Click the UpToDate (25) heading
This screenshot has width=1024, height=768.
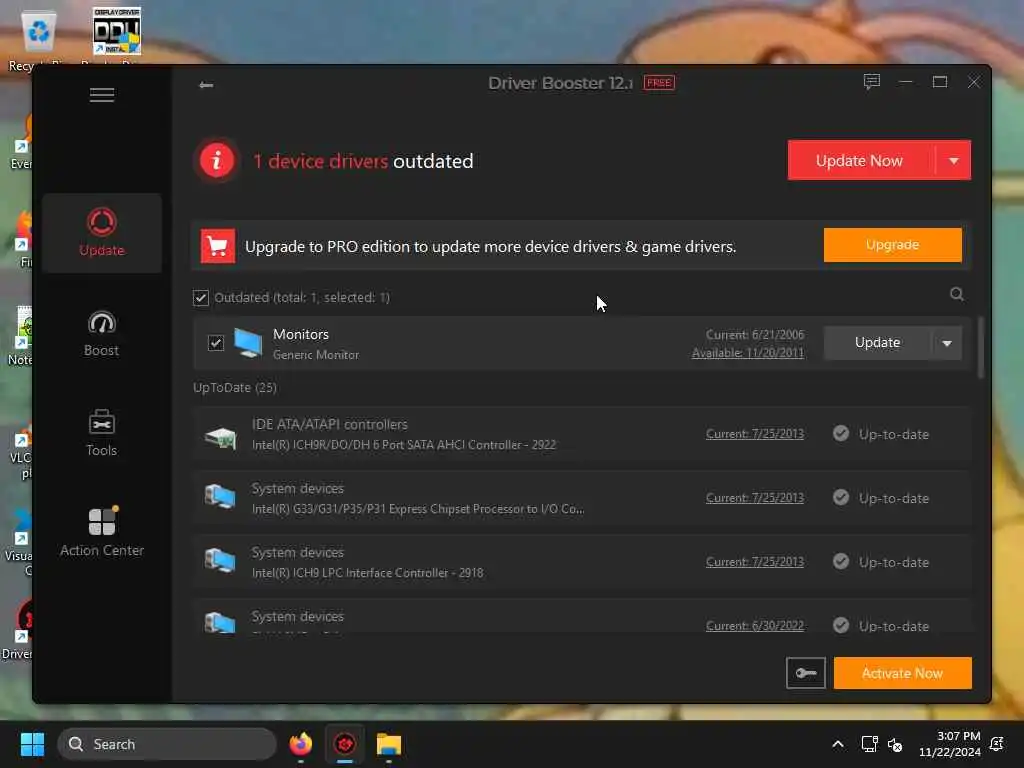click(x=235, y=388)
